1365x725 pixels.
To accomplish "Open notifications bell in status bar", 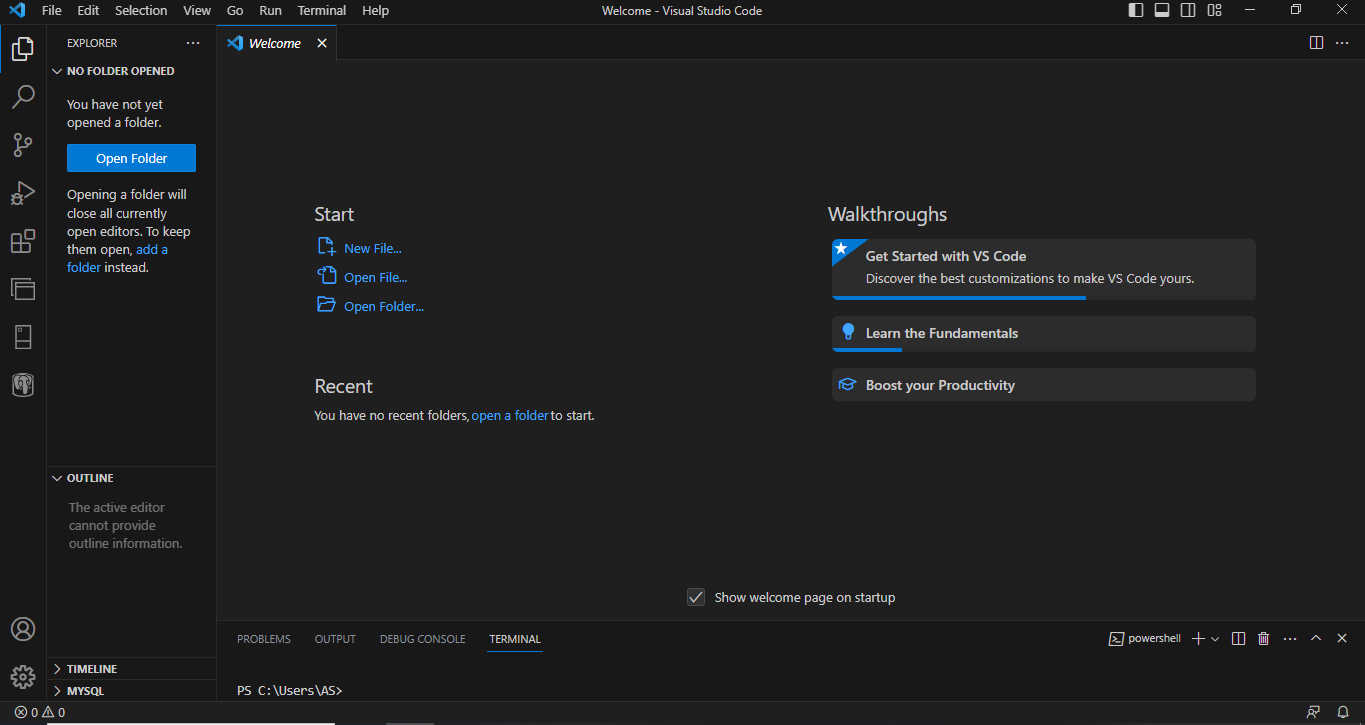I will point(1342,712).
